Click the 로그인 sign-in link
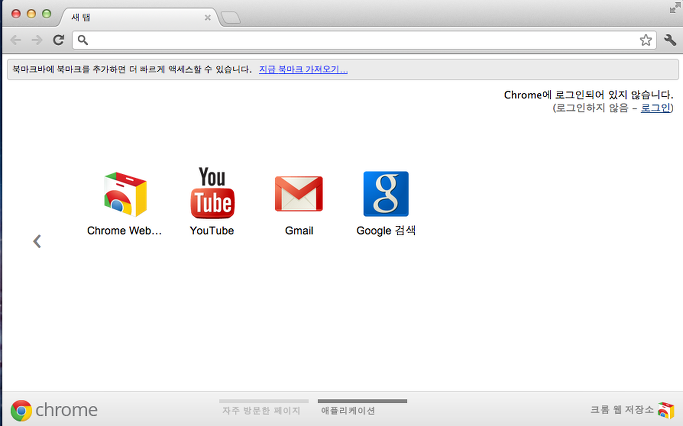Screen dimensions: 683x426 [656, 108]
